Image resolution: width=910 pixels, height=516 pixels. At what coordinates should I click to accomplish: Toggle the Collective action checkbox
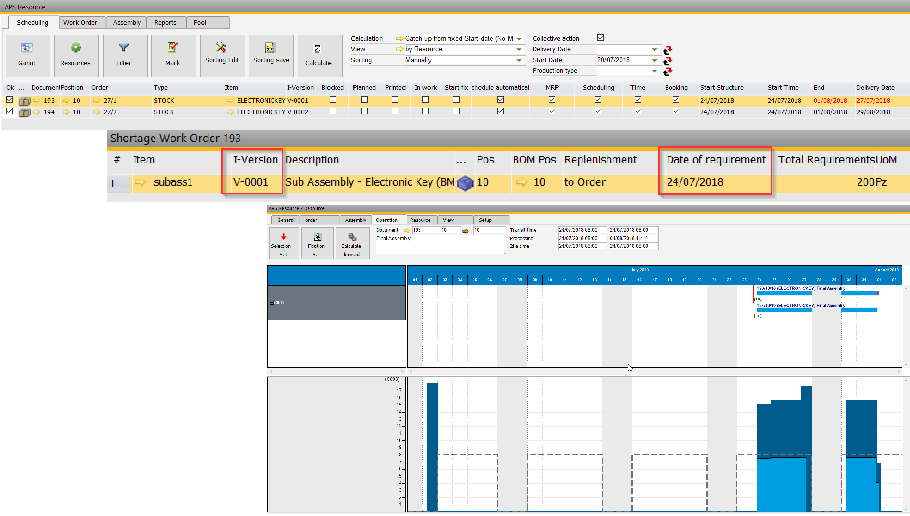tap(601, 38)
